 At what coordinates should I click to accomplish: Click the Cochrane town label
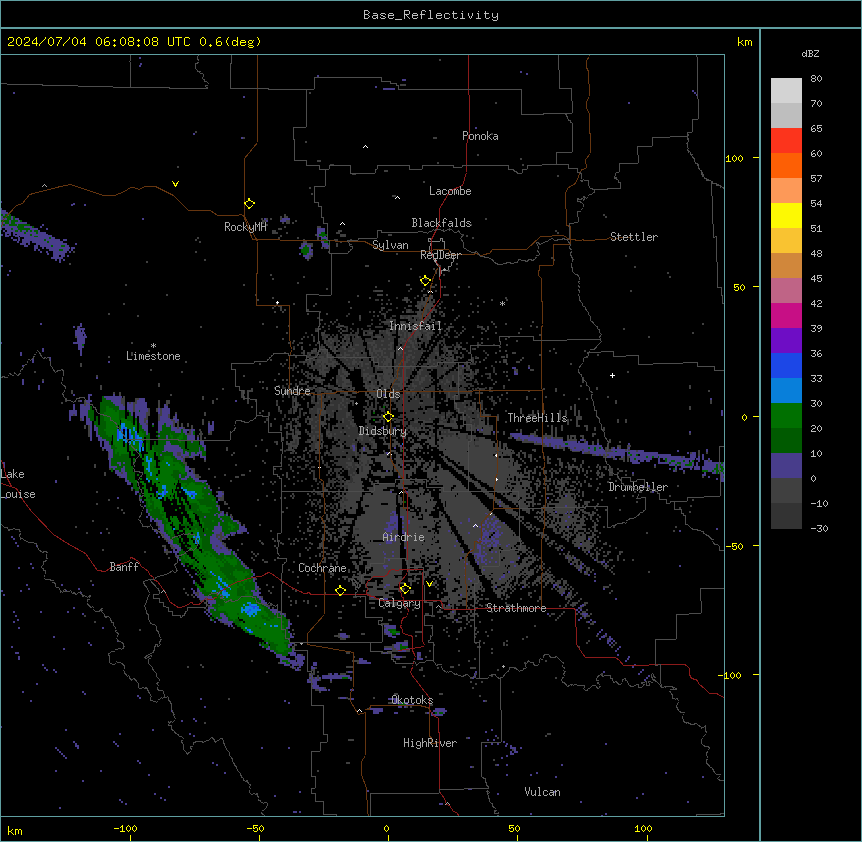pyautogui.click(x=322, y=568)
